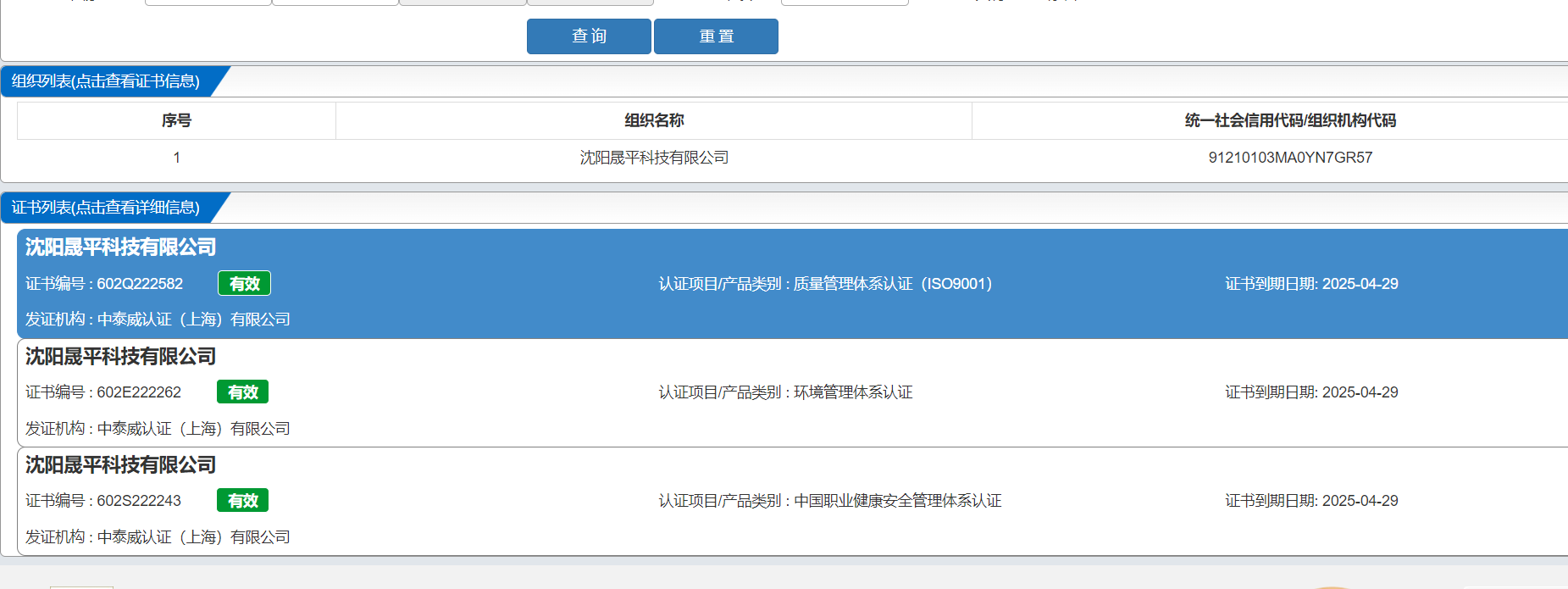The width and height of the screenshot is (1568, 589).
Task: Open company title of certificate 602Q222582 card
Action: pyautogui.click(x=121, y=247)
